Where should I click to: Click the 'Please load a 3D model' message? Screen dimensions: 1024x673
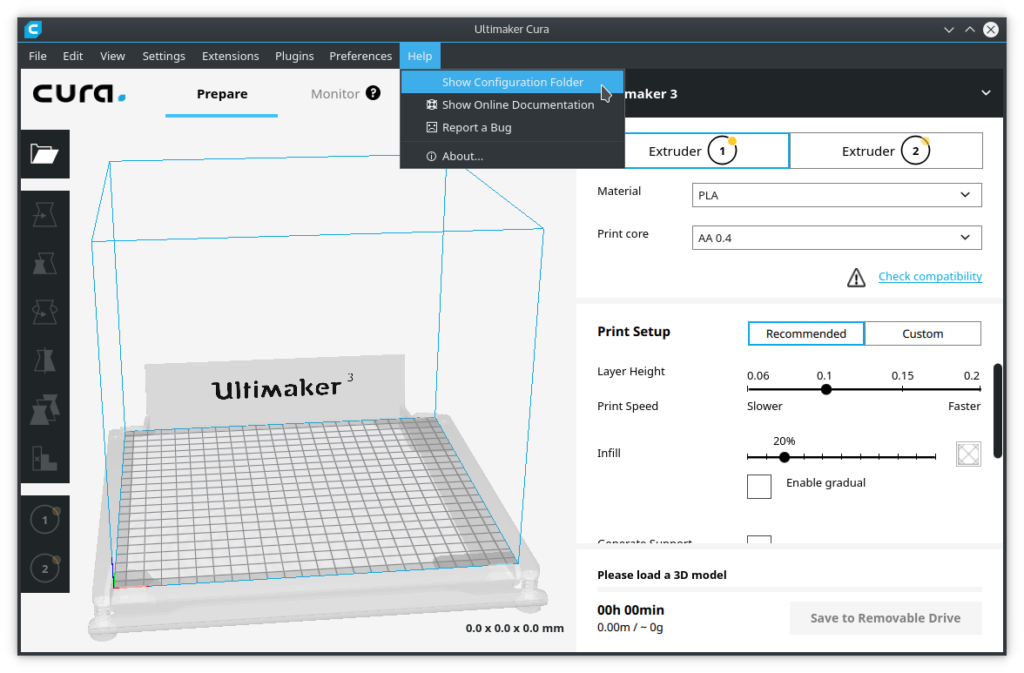[x=662, y=575]
